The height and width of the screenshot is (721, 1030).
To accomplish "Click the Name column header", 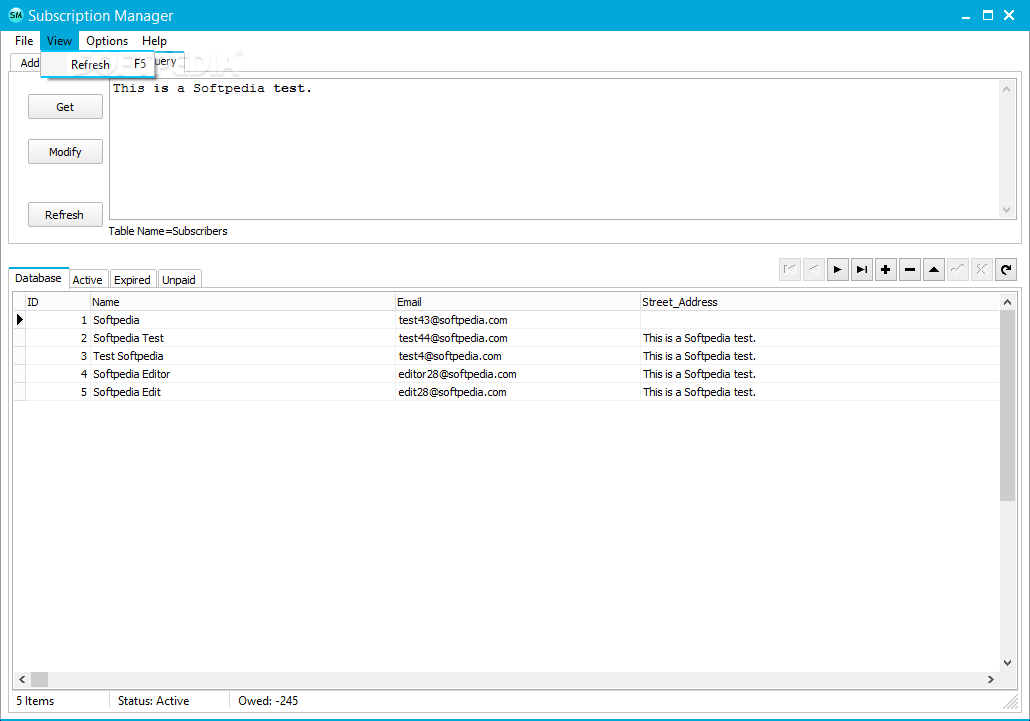I will pos(242,302).
